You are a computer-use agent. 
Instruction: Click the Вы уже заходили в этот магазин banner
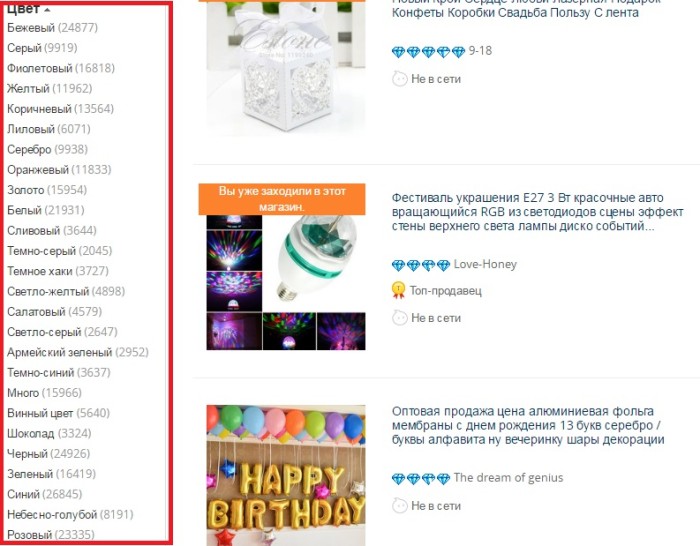pyautogui.click(x=282, y=199)
